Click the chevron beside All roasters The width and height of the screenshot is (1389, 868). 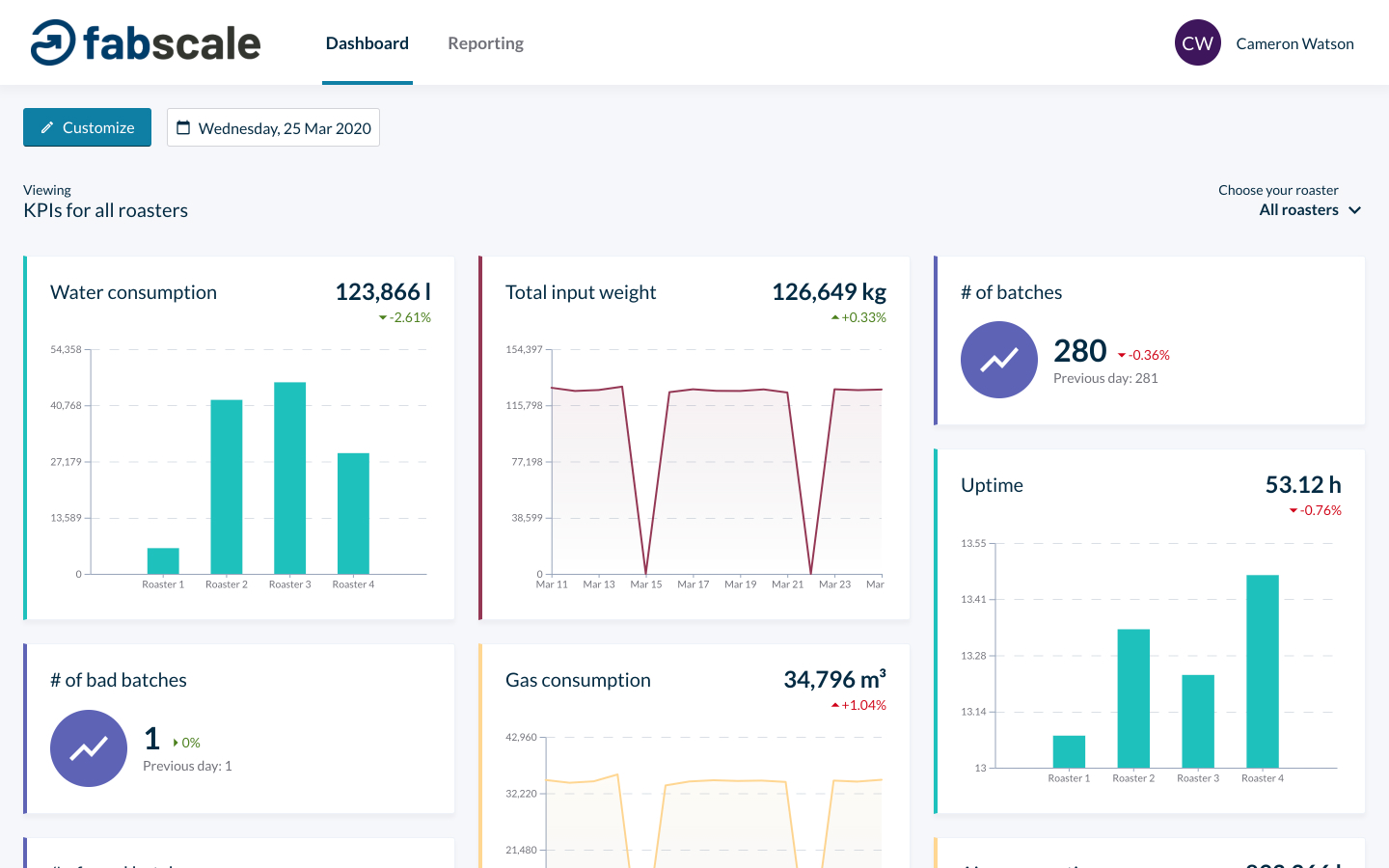click(x=1354, y=210)
